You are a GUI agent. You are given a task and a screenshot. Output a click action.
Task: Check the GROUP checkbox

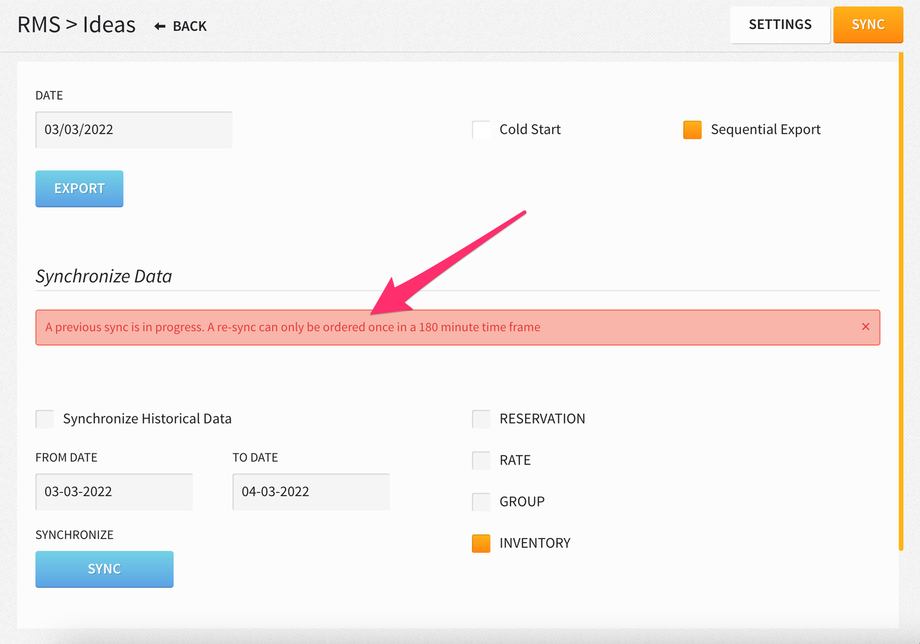coord(481,502)
